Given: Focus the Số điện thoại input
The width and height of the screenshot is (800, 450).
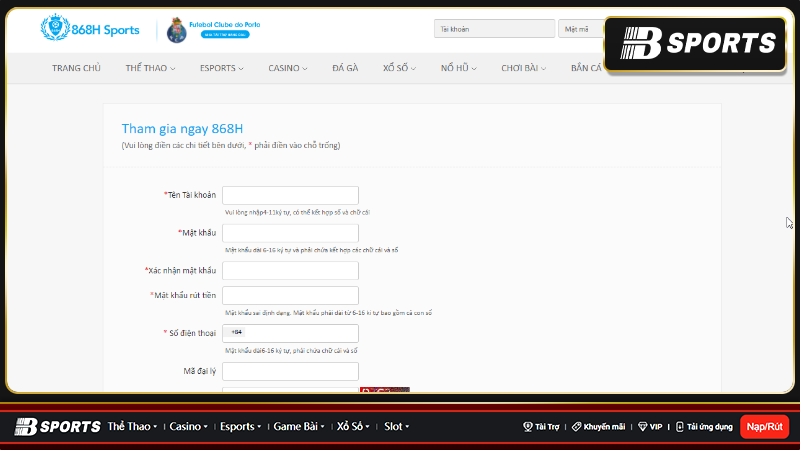Looking at the screenshot, I should coord(290,334).
